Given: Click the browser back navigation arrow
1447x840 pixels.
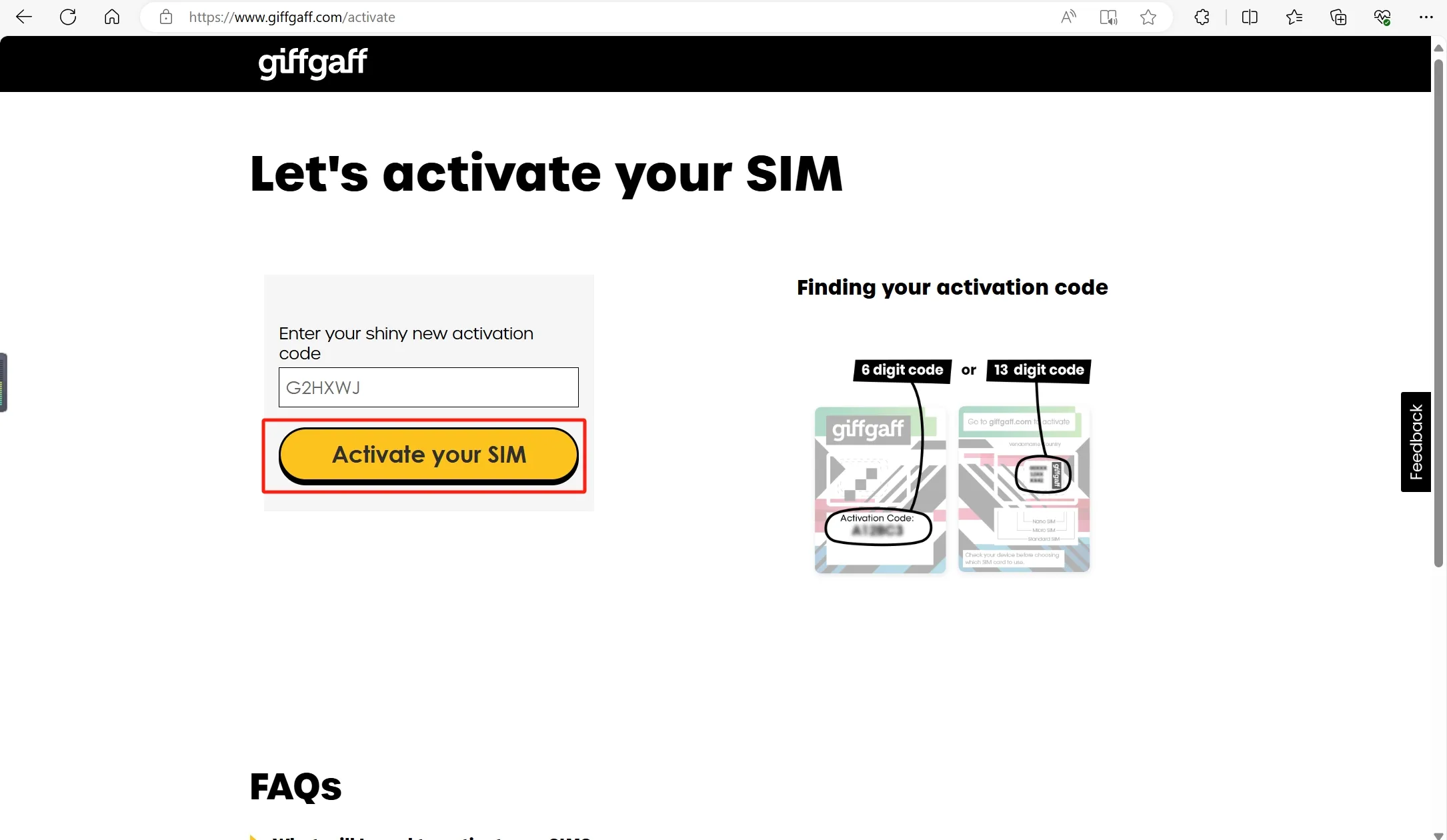Looking at the screenshot, I should pyautogui.click(x=24, y=16).
